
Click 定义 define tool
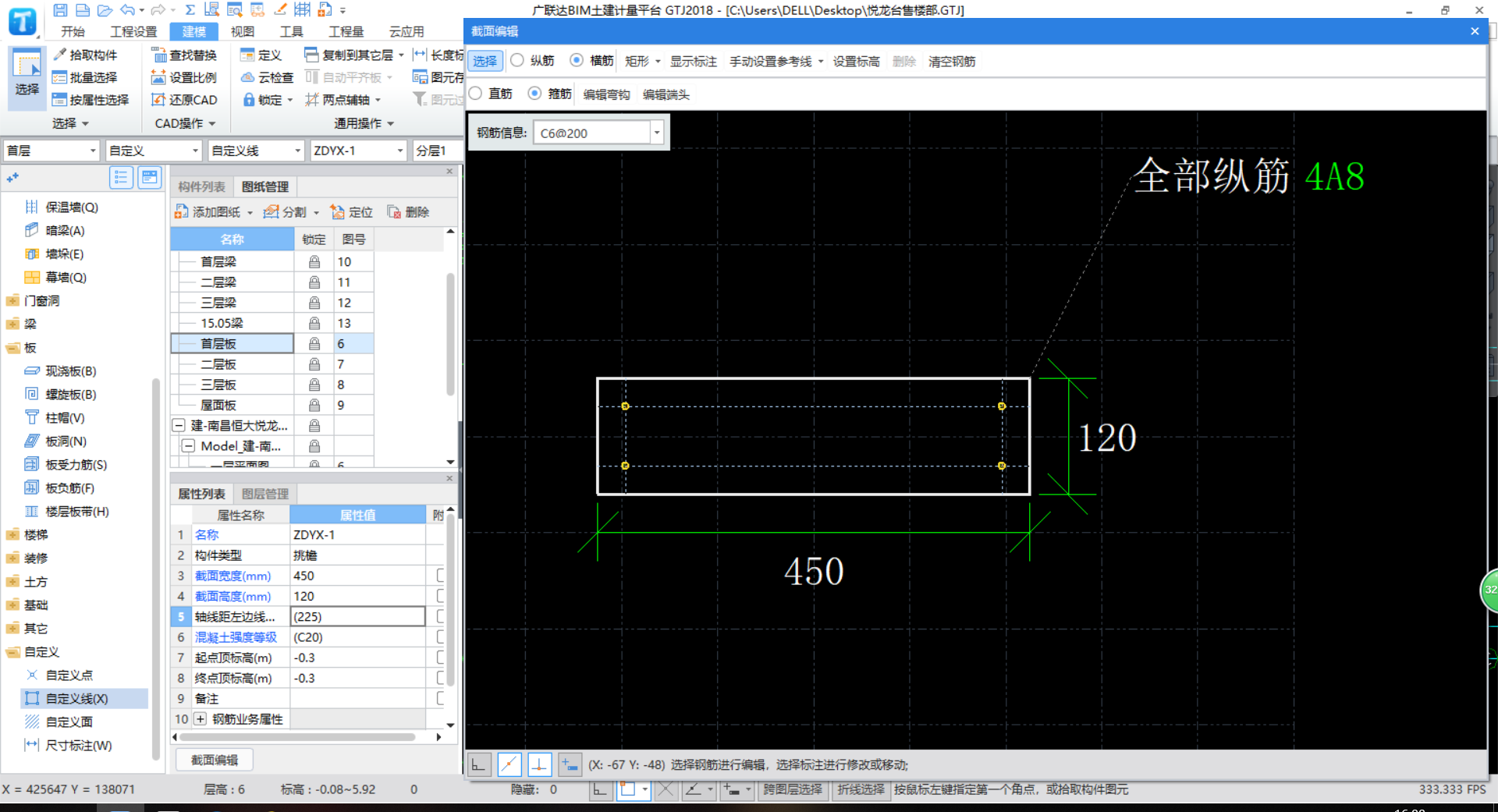pyautogui.click(x=261, y=55)
